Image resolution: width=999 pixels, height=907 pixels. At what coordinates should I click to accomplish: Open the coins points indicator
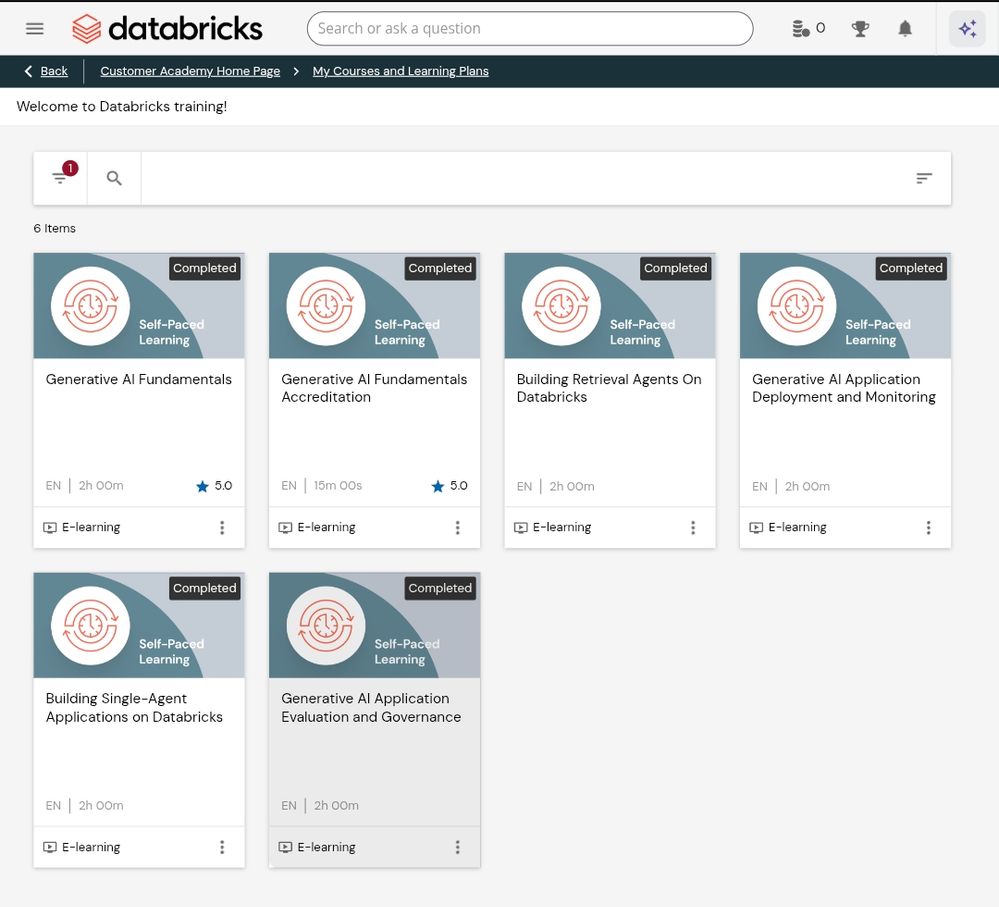[809, 29]
